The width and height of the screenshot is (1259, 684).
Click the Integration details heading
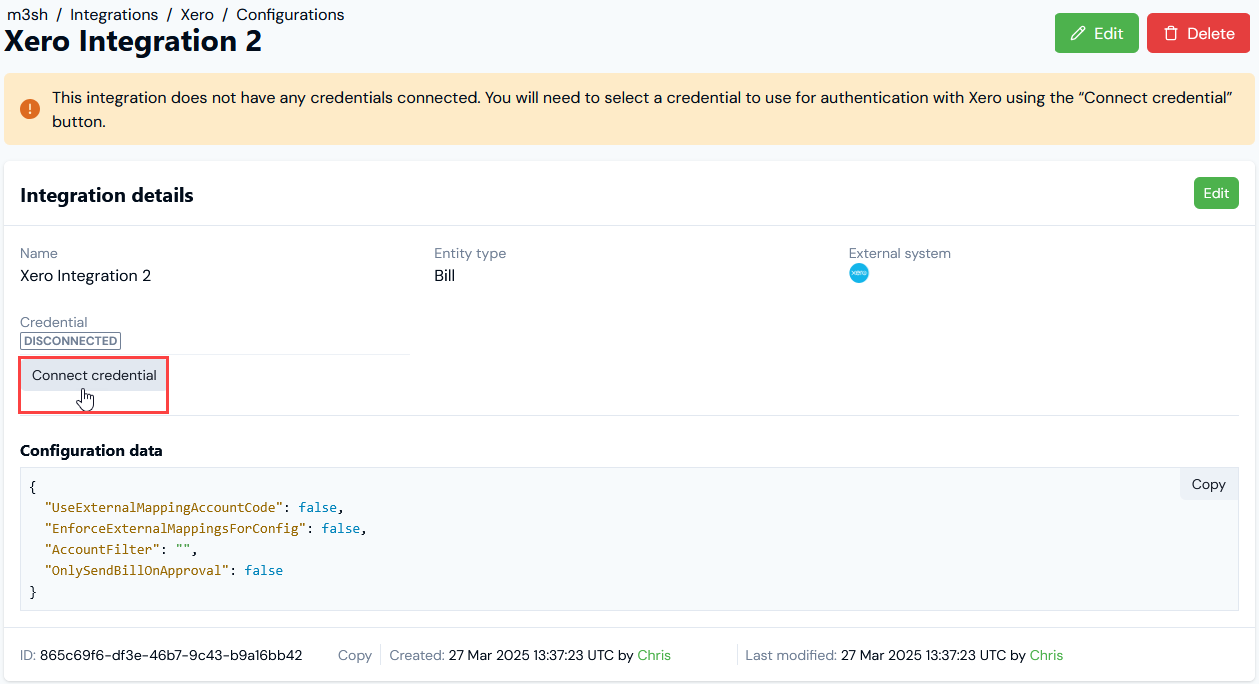pos(107,195)
